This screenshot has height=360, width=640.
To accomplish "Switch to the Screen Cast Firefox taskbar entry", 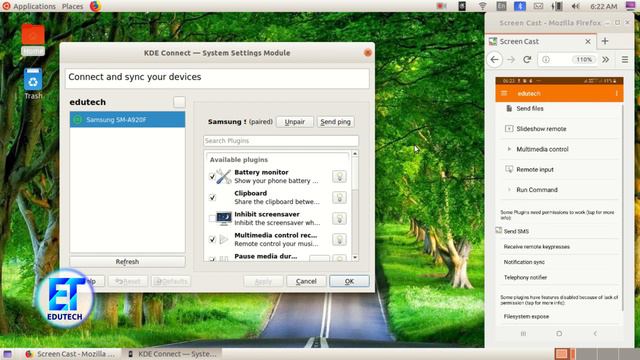I will tap(71, 354).
